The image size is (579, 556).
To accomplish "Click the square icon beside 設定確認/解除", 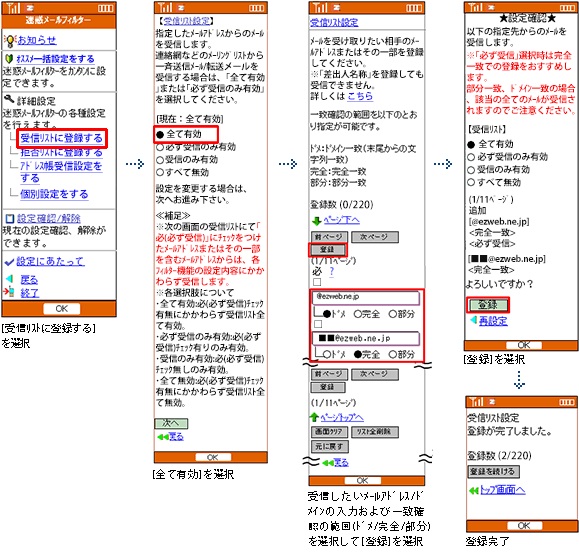I will coord(10,219).
